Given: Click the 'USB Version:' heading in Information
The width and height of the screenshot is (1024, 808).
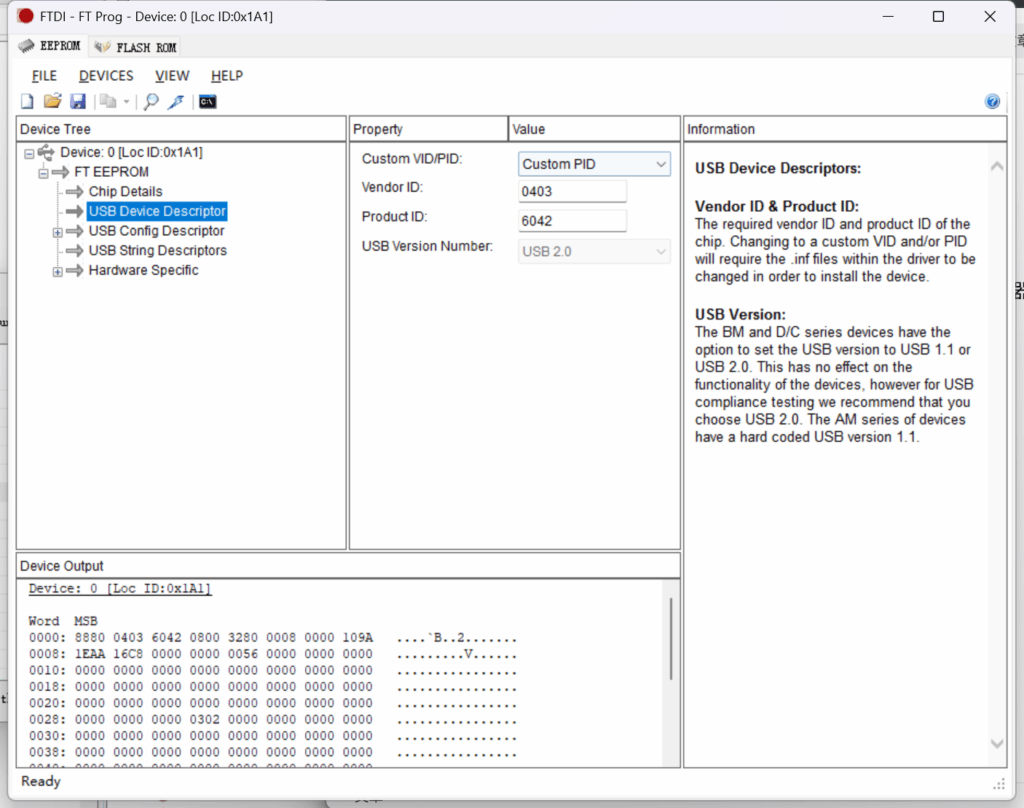Looking at the screenshot, I should click(740, 315).
